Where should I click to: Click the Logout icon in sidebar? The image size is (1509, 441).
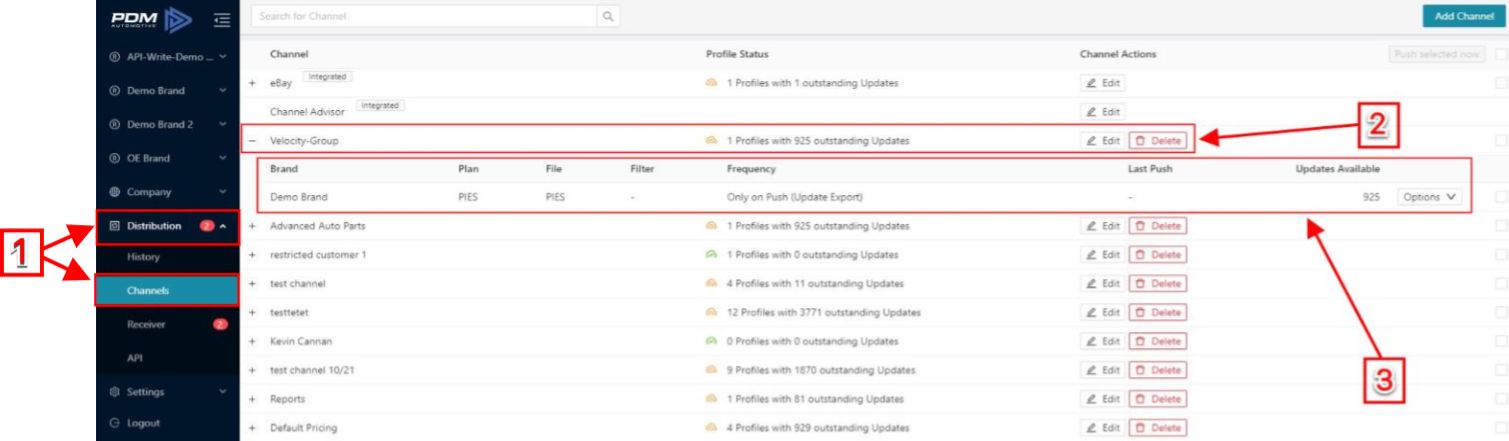115,423
